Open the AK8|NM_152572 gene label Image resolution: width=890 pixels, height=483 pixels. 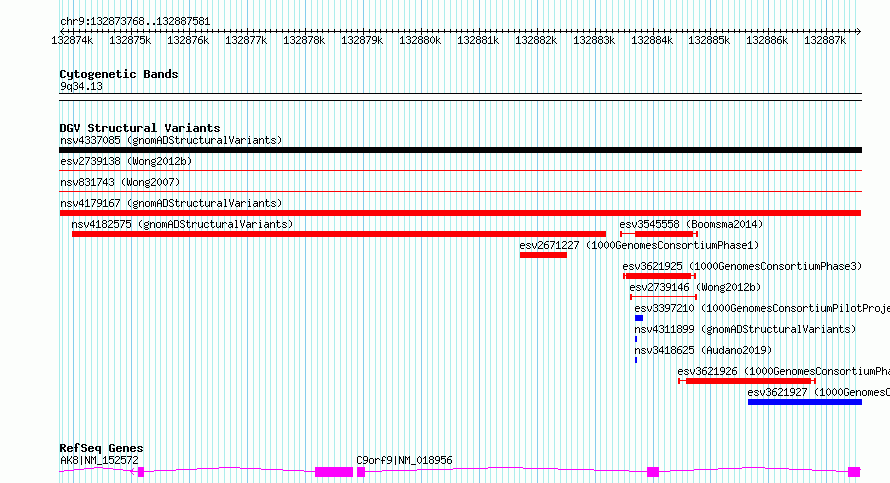99,460
